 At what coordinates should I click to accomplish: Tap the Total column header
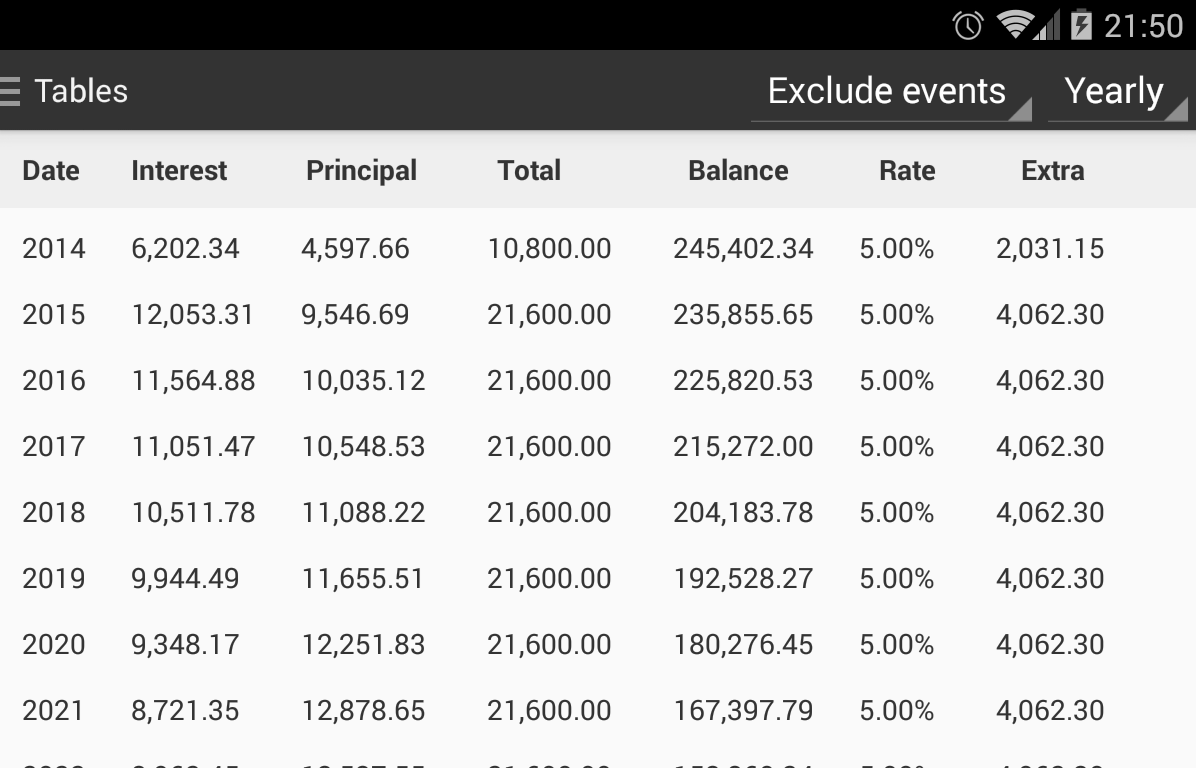pos(529,170)
